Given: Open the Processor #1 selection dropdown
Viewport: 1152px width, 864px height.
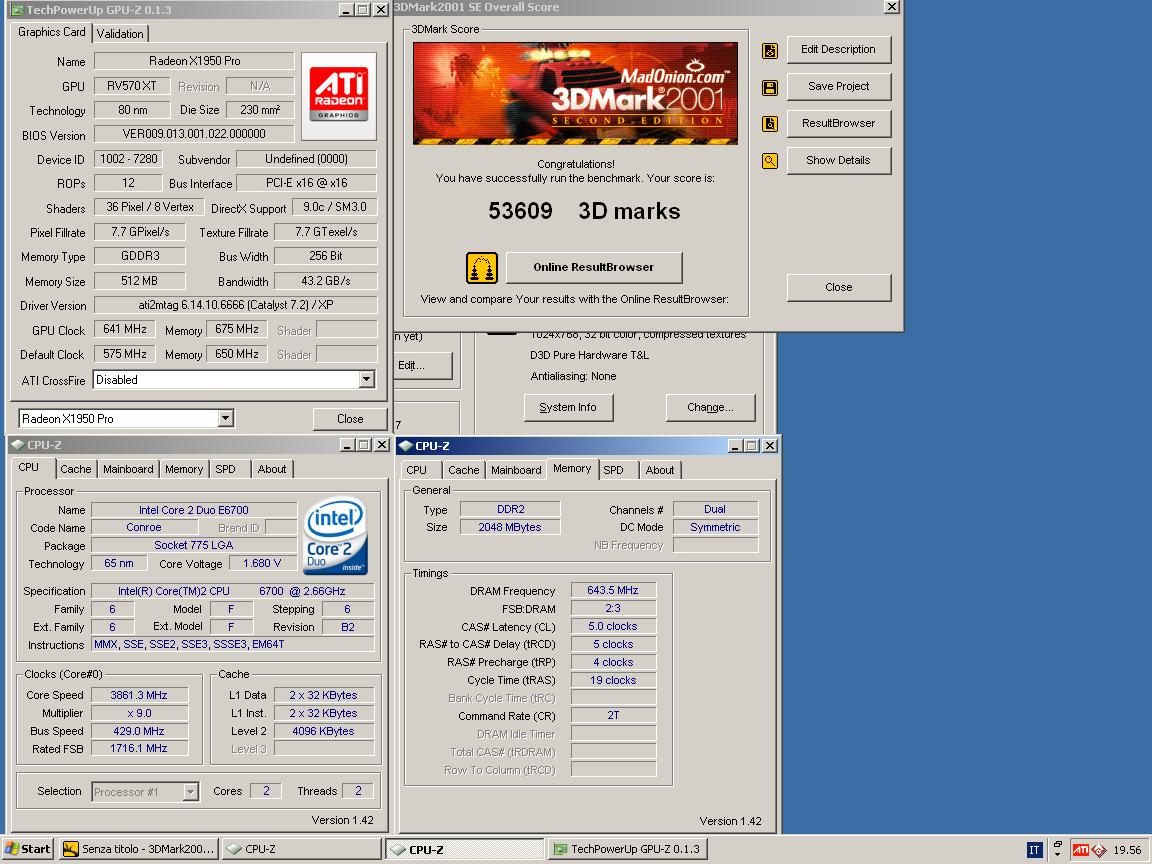Looking at the screenshot, I should coord(190,791).
